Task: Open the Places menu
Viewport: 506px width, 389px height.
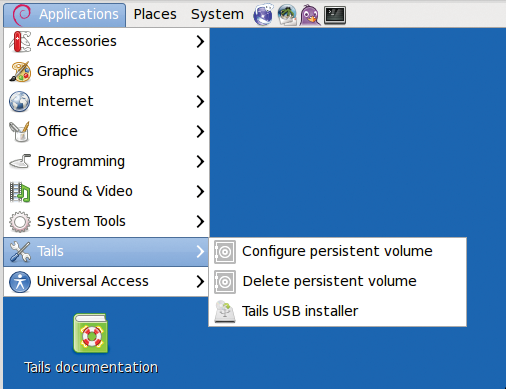Action: pyautogui.click(x=155, y=14)
